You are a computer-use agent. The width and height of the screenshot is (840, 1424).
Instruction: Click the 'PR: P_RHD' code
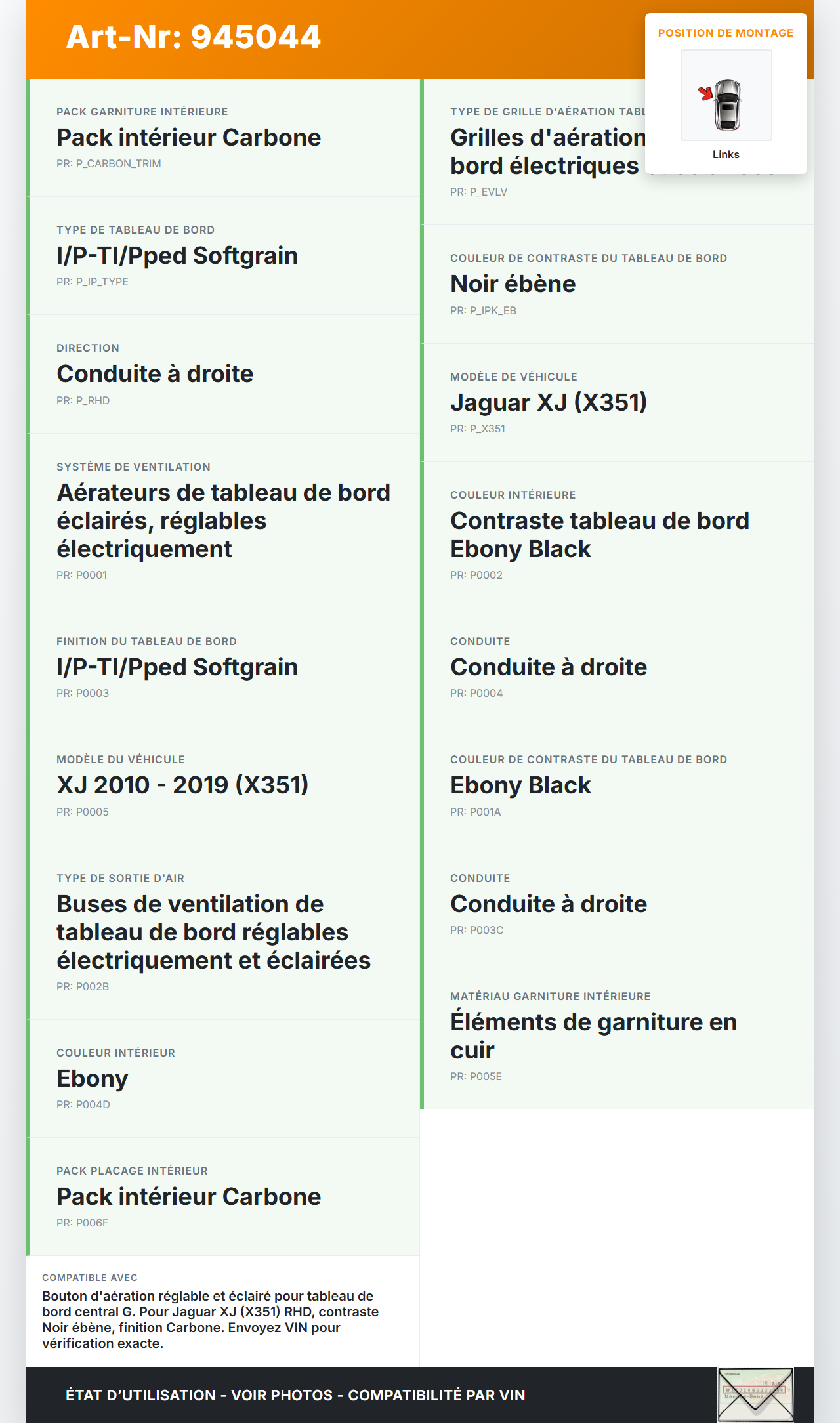[x=83, y=400]
